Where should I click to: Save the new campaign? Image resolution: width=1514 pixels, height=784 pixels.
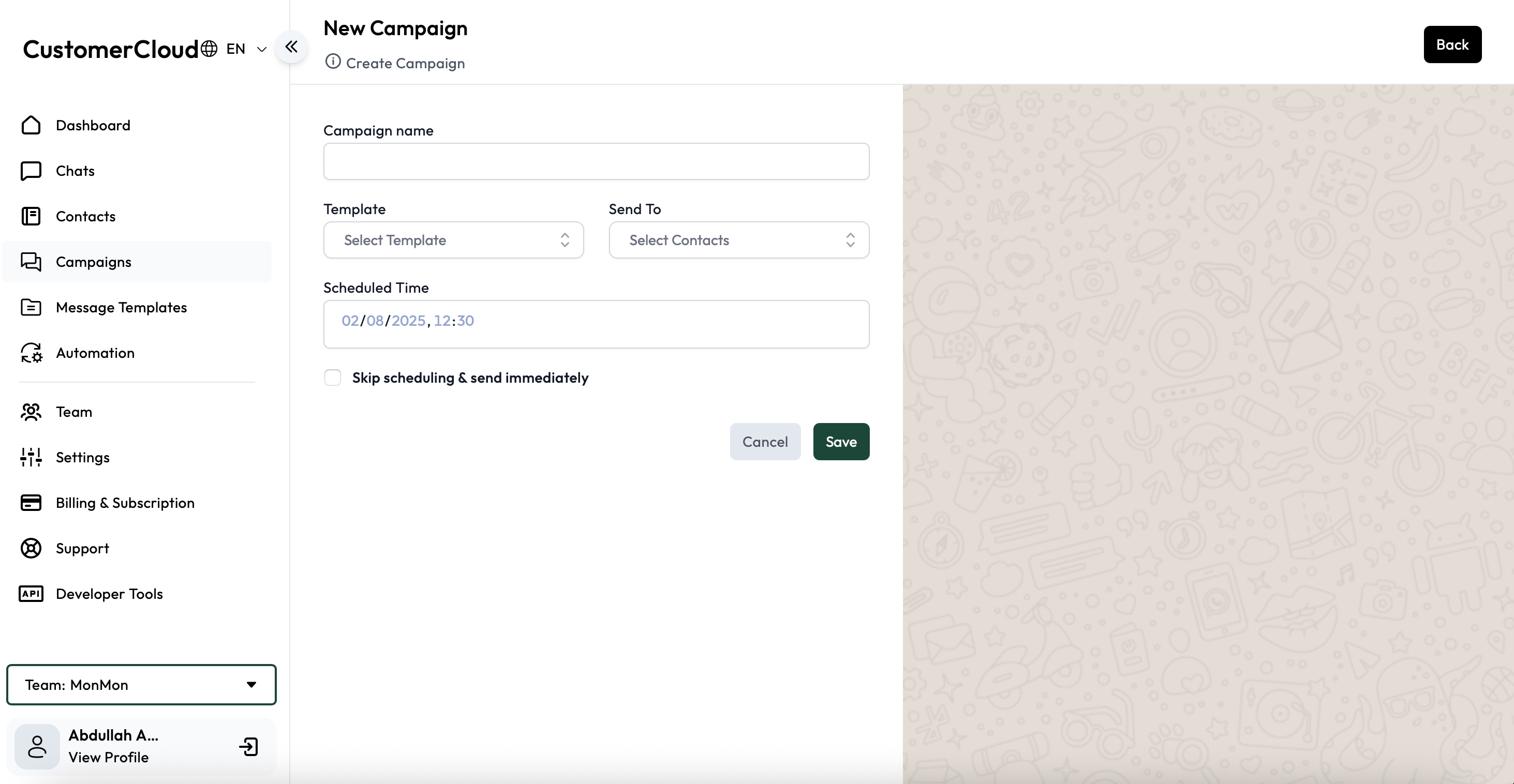tap(841, 442)
